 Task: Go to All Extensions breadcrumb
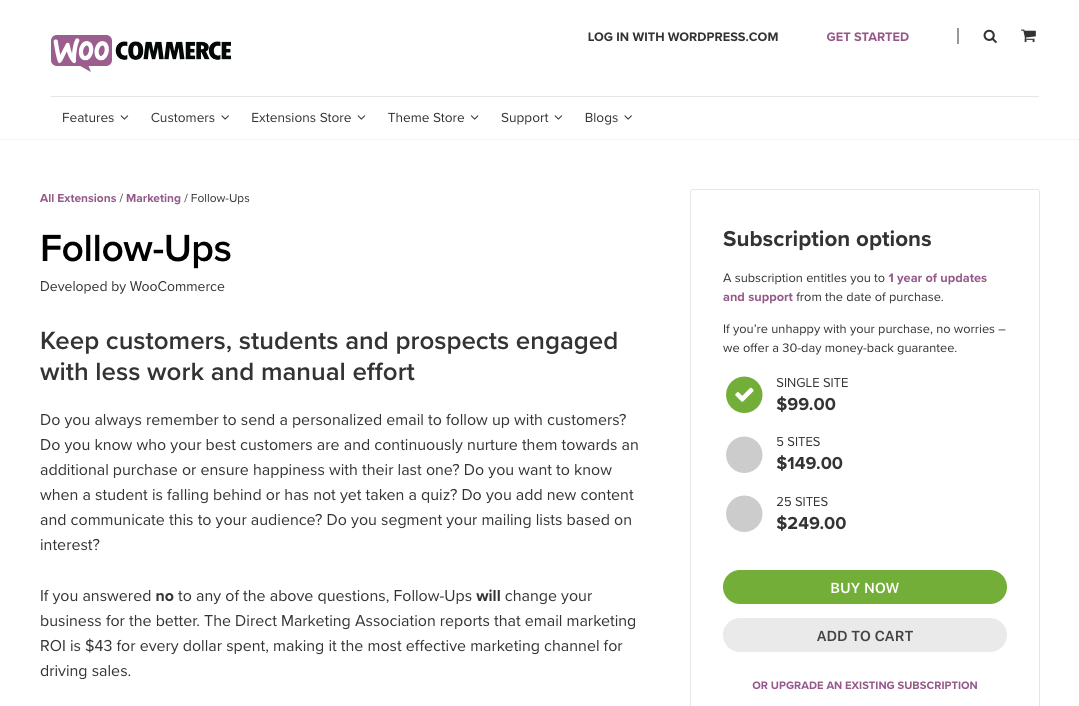pyautogui.click(x=78, y=198)
